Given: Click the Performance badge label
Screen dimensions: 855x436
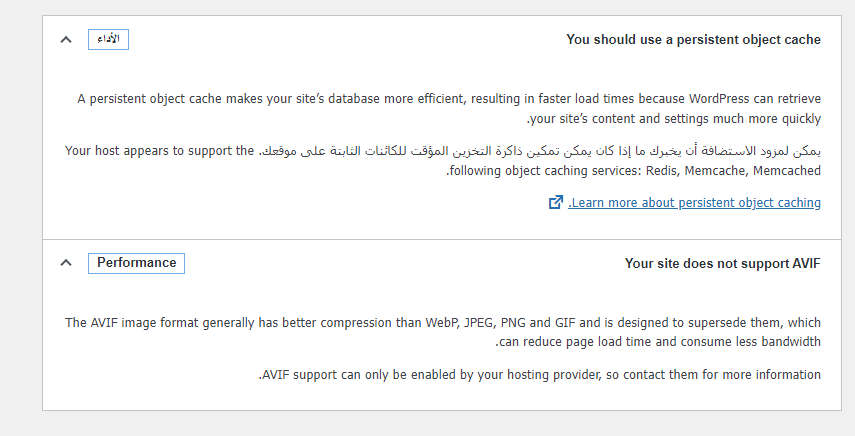Looking at the screenshot, I should [136, 263].
